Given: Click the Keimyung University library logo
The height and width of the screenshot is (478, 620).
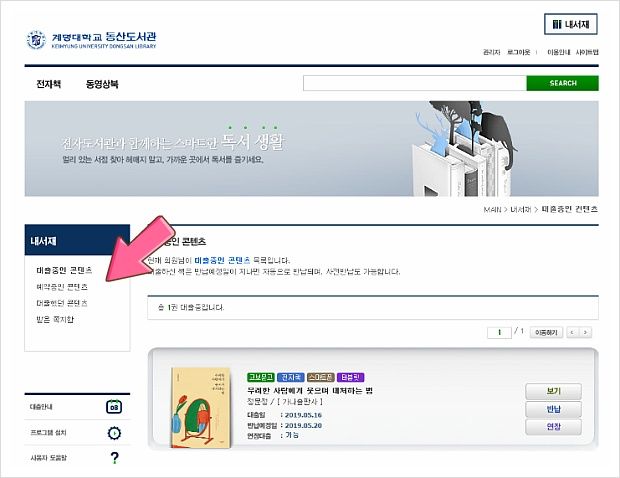Looking at the screenshot, I should click(92, 40).
